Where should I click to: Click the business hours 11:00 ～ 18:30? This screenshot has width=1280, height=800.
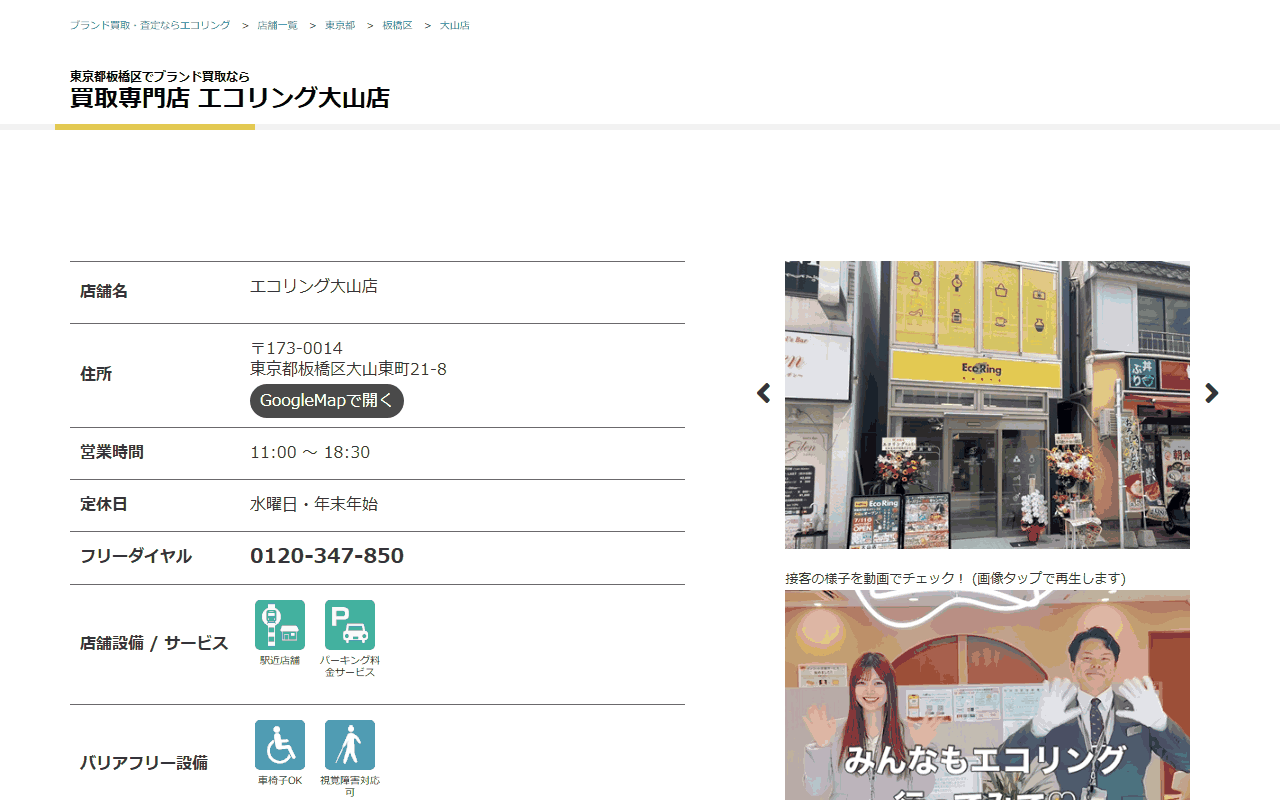pos(310,453)
